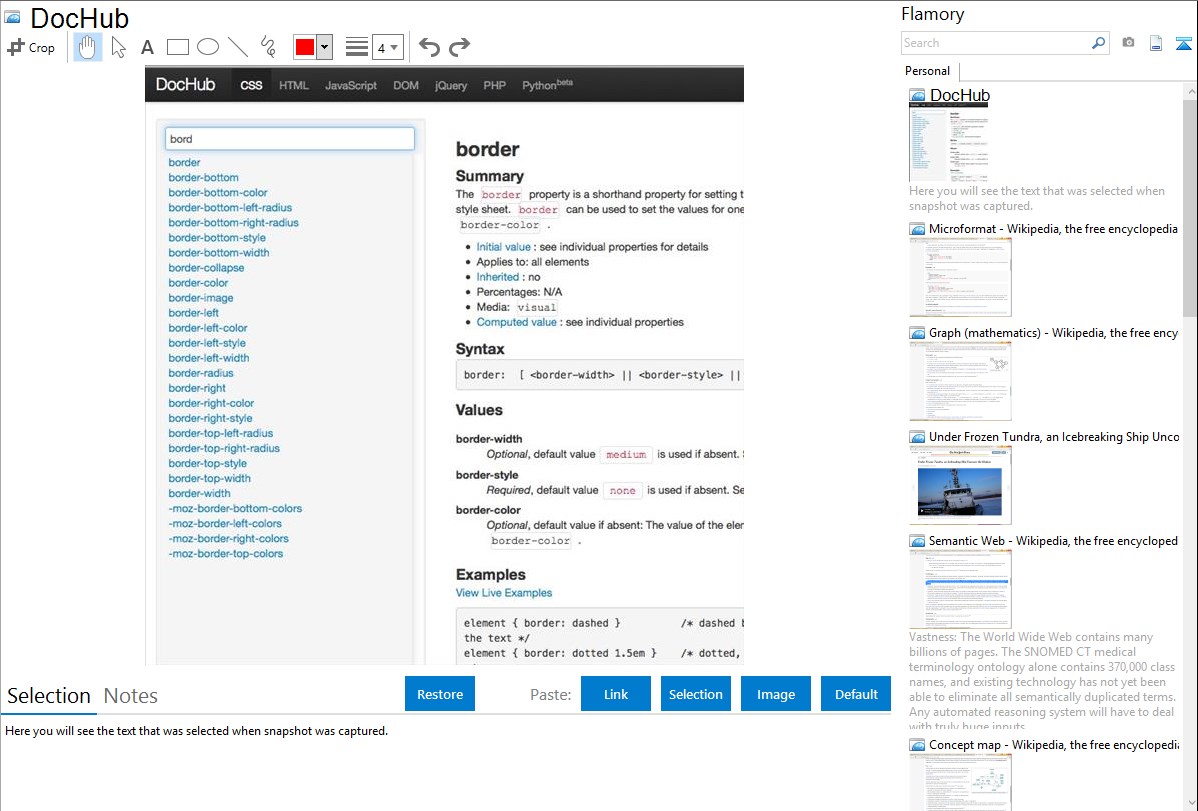1198x811 pixels.
Task: Switch to the Notes tab
Action: [131, 696]
